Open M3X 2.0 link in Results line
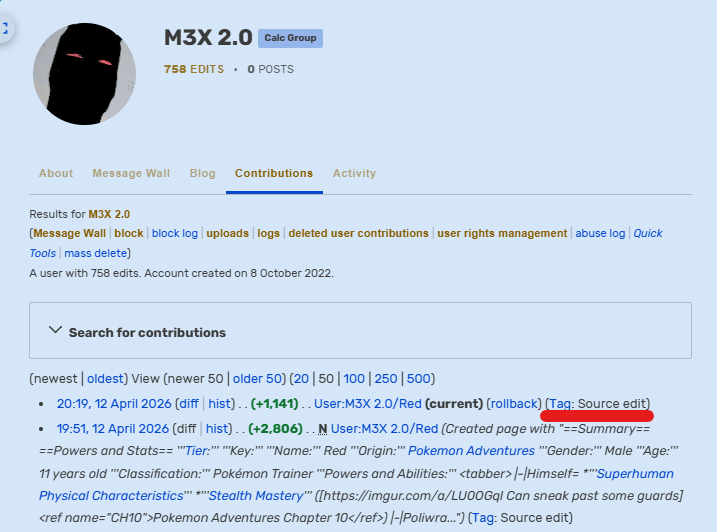717x532 pixels. coord(109,214)
